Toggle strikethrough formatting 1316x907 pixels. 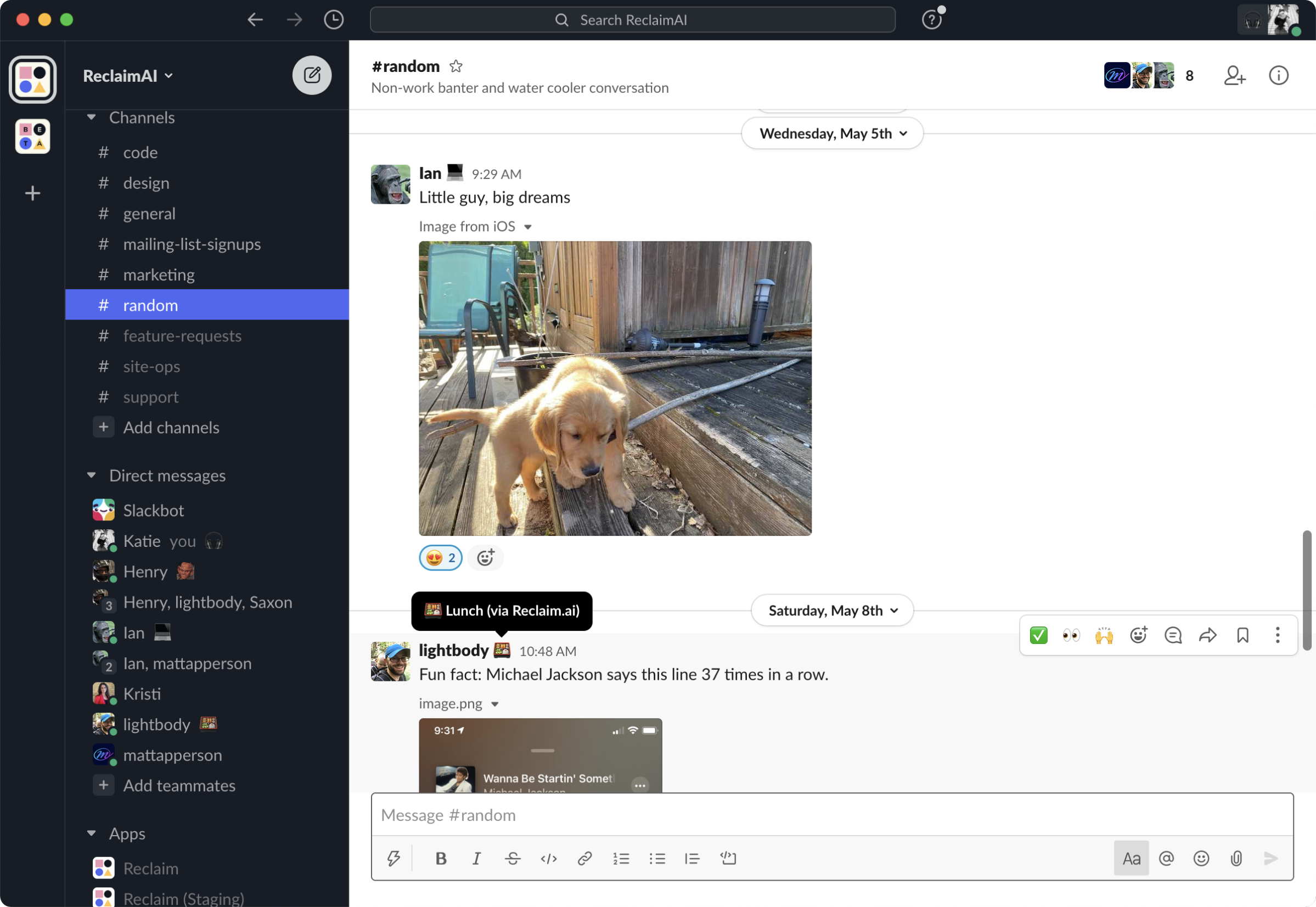pyautogui.click(x=513, y=858)
